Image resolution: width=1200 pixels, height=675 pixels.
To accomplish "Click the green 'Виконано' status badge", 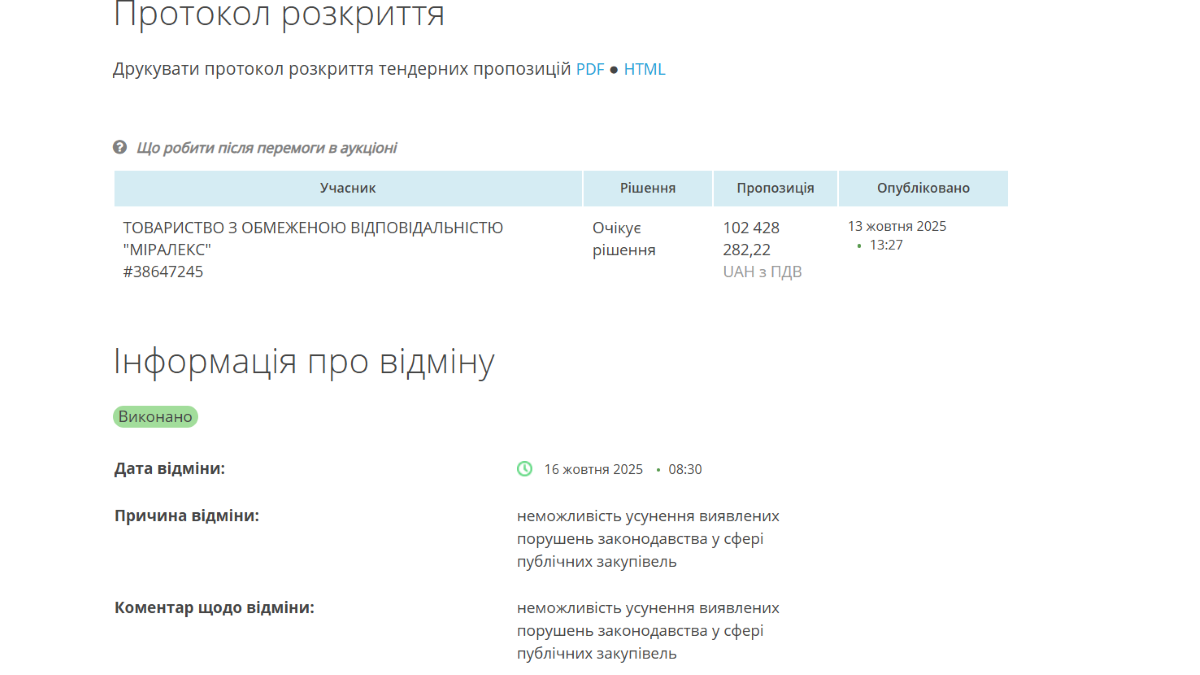I will pyautogui.click(x=155, y=417).
